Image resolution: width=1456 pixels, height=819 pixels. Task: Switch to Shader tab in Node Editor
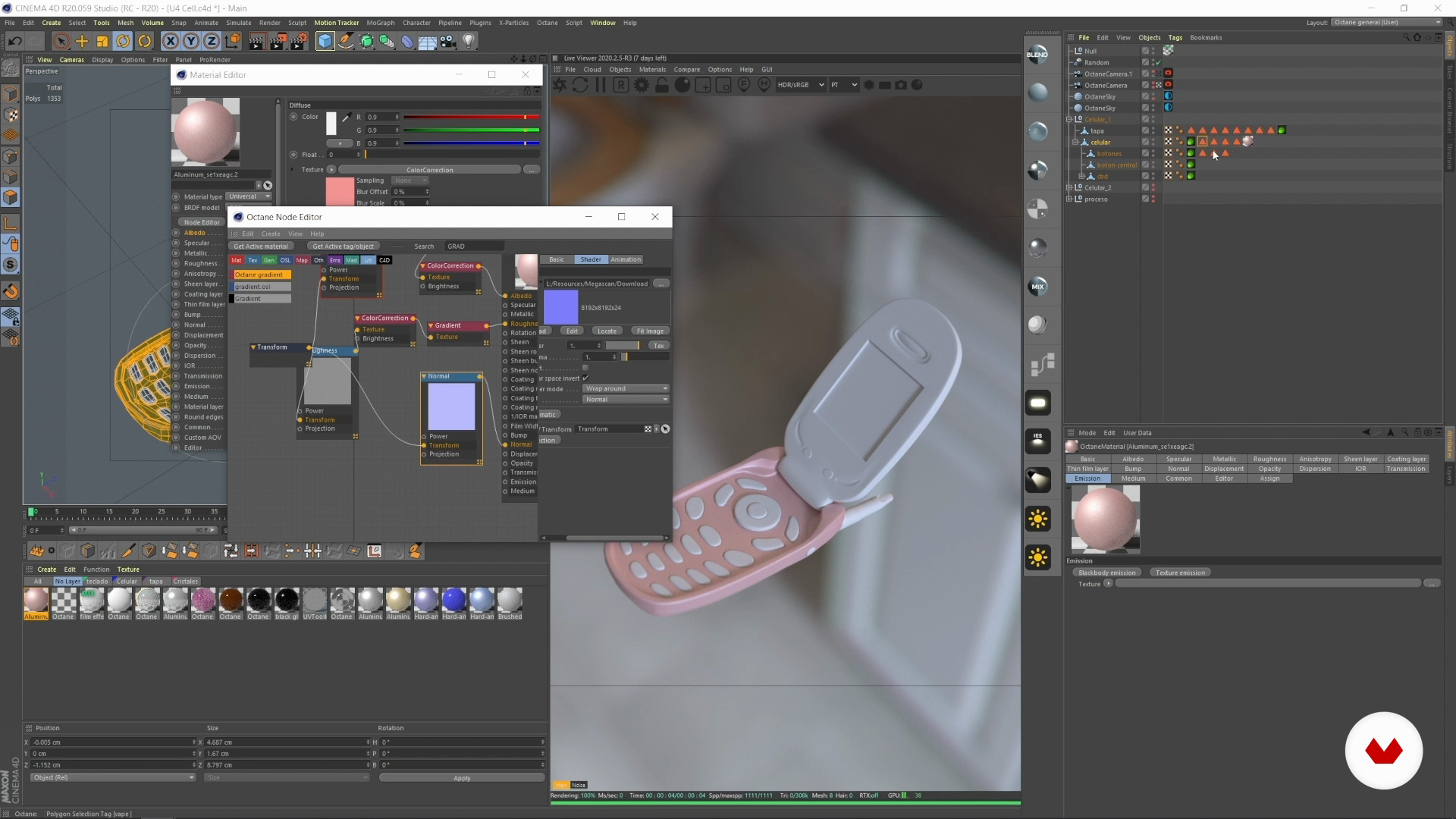[x=591, y=259]
